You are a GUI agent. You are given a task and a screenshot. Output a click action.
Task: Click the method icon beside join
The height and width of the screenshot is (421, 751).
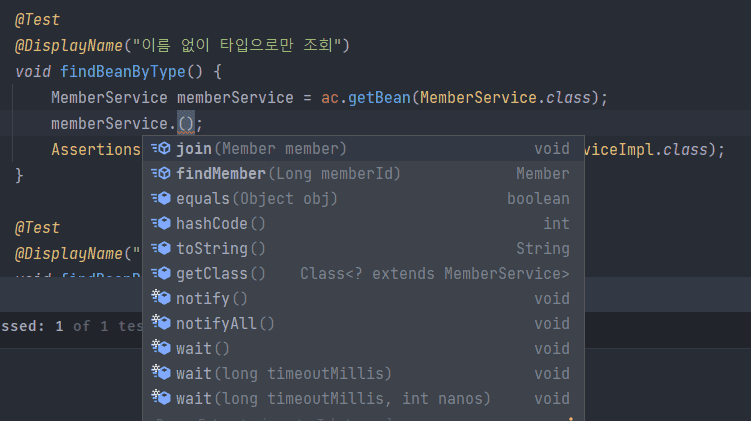161,149
